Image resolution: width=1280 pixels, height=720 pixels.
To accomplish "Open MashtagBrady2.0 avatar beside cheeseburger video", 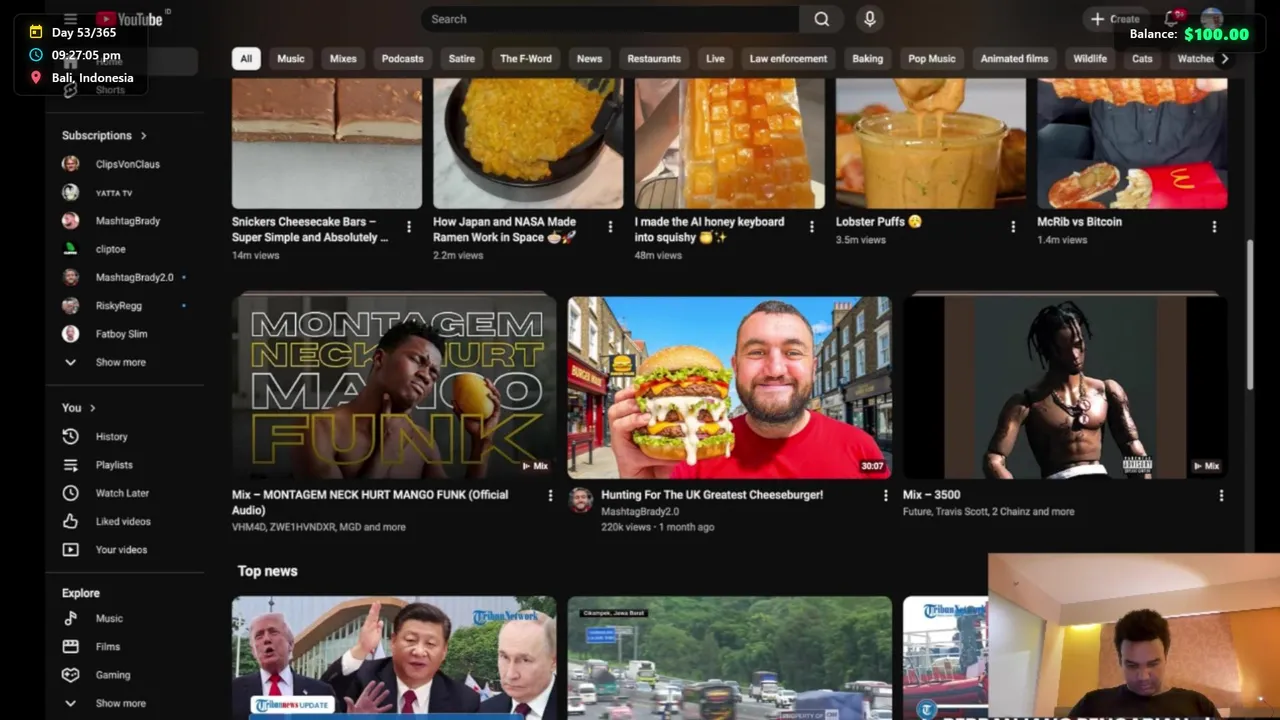I will pos(580,500).
